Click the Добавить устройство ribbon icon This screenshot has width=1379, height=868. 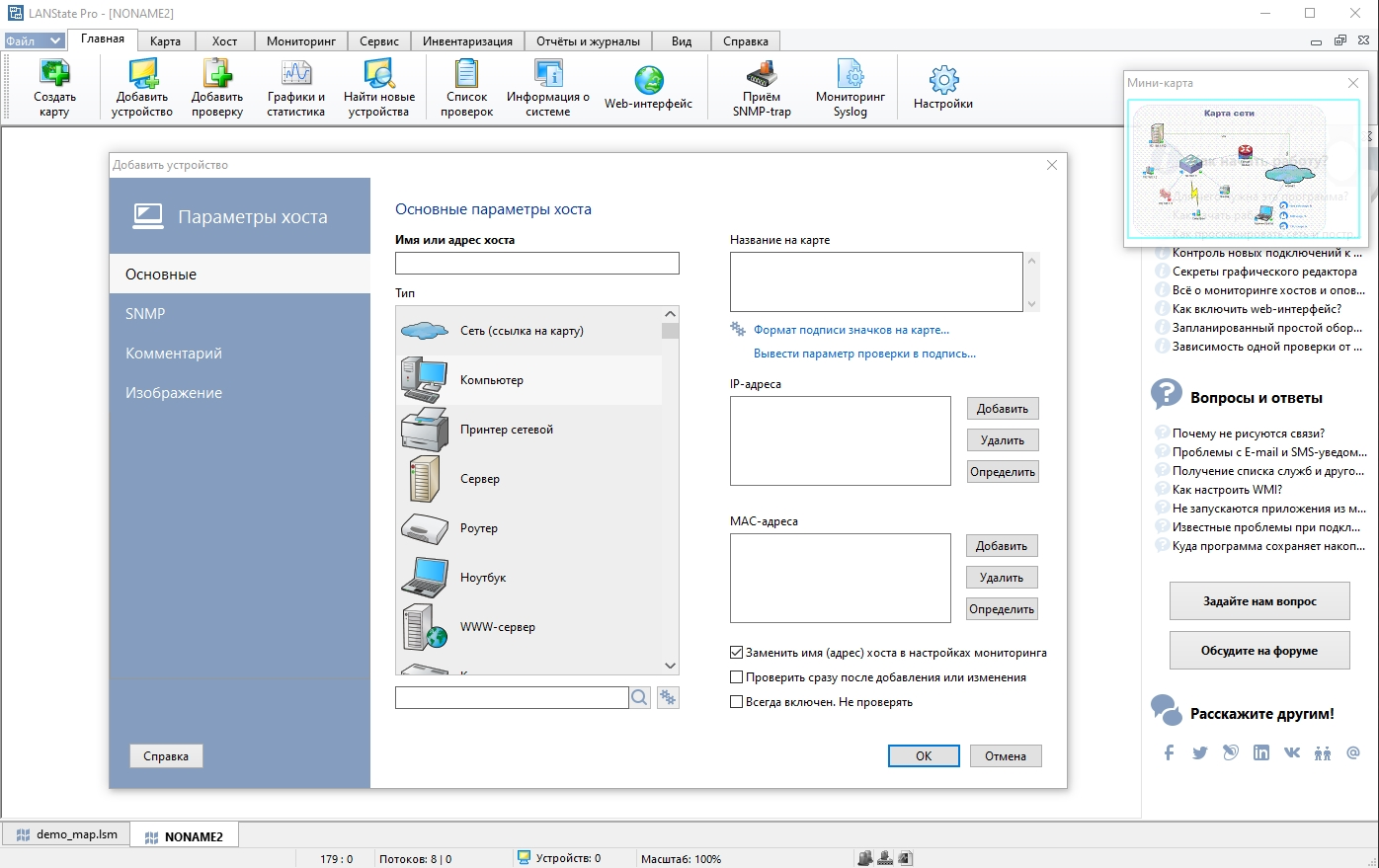coord(142,88)
